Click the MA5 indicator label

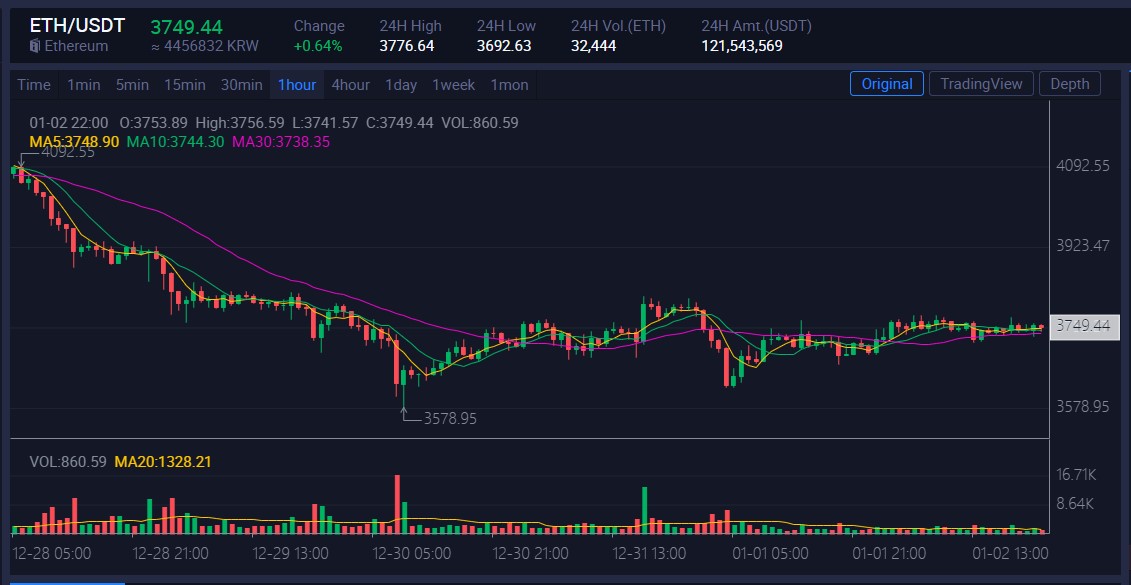click(x=74, y=142)
